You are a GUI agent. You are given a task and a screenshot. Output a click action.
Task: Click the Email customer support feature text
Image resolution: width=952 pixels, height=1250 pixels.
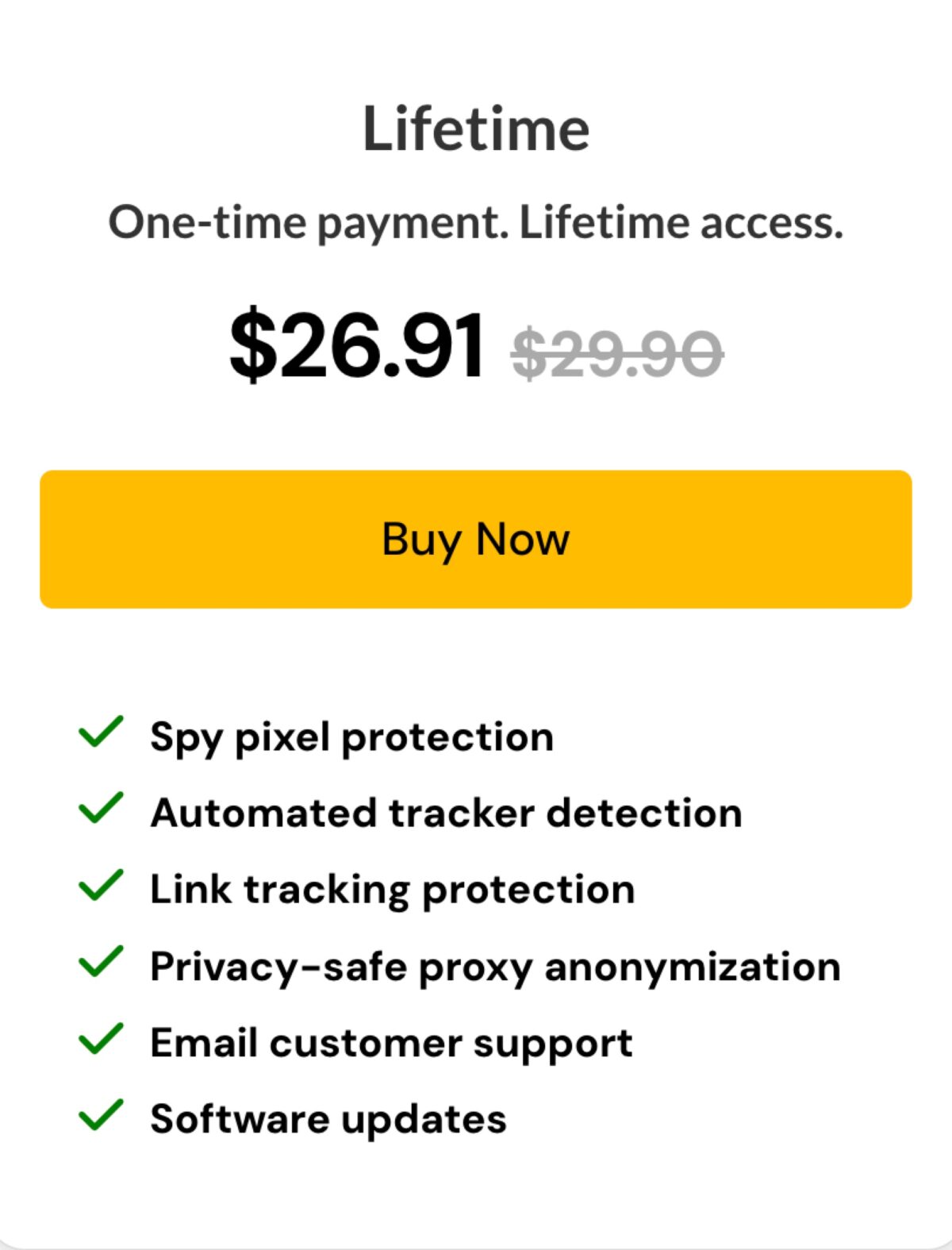[x=392, y=1044]
